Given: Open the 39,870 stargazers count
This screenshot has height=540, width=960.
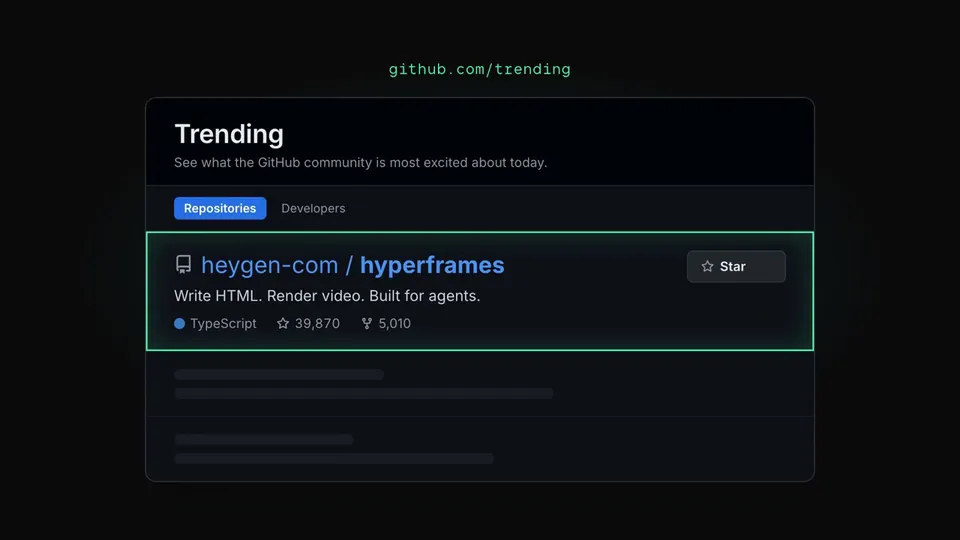Looking at the screenshot, I should 317,323.
